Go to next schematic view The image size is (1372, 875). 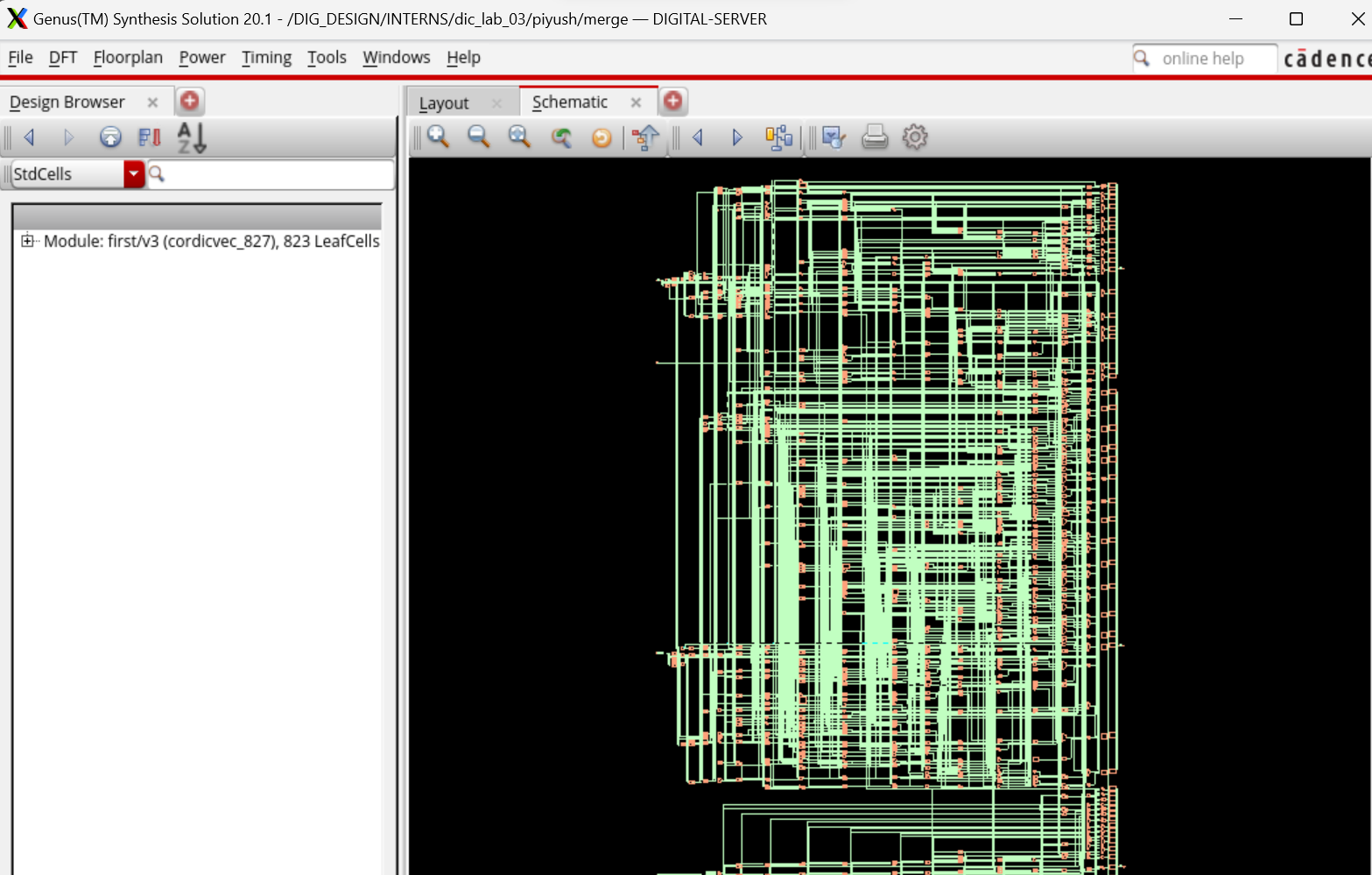[737, 138]
